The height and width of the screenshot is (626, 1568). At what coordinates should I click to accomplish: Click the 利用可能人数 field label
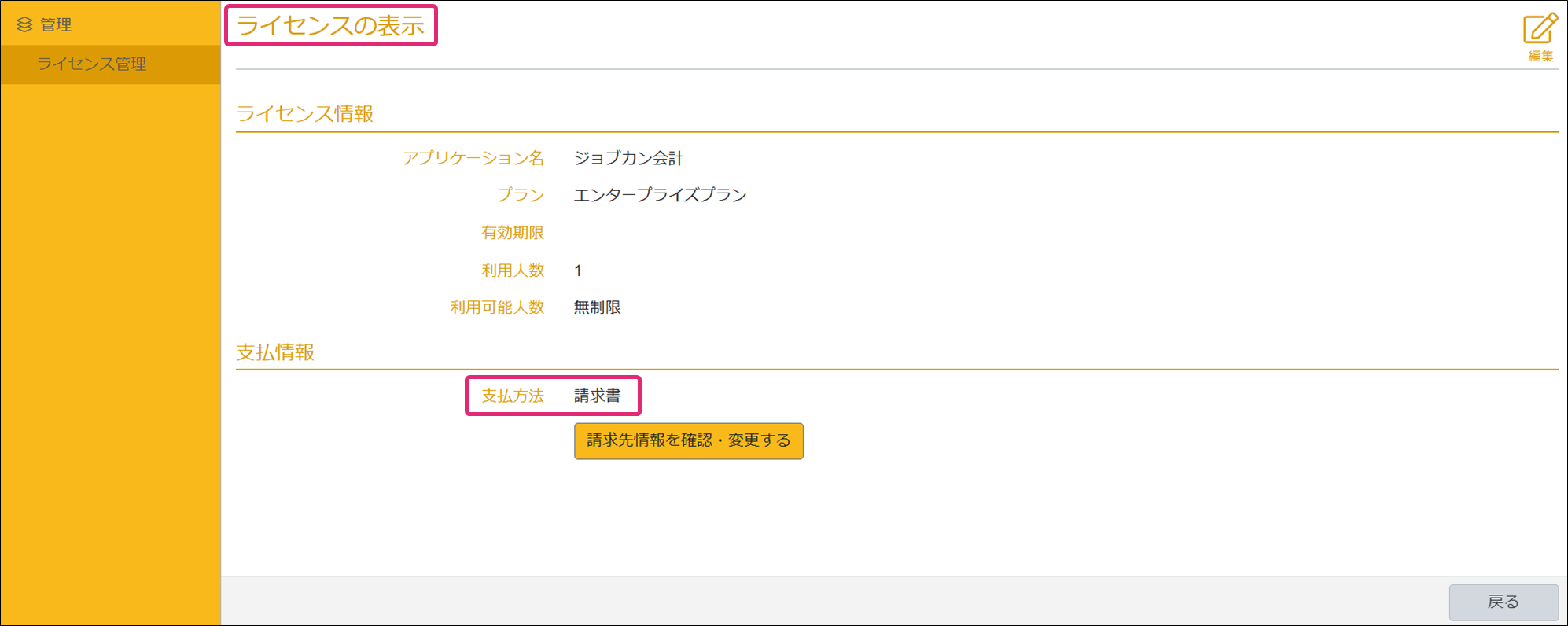coord(496,307)
